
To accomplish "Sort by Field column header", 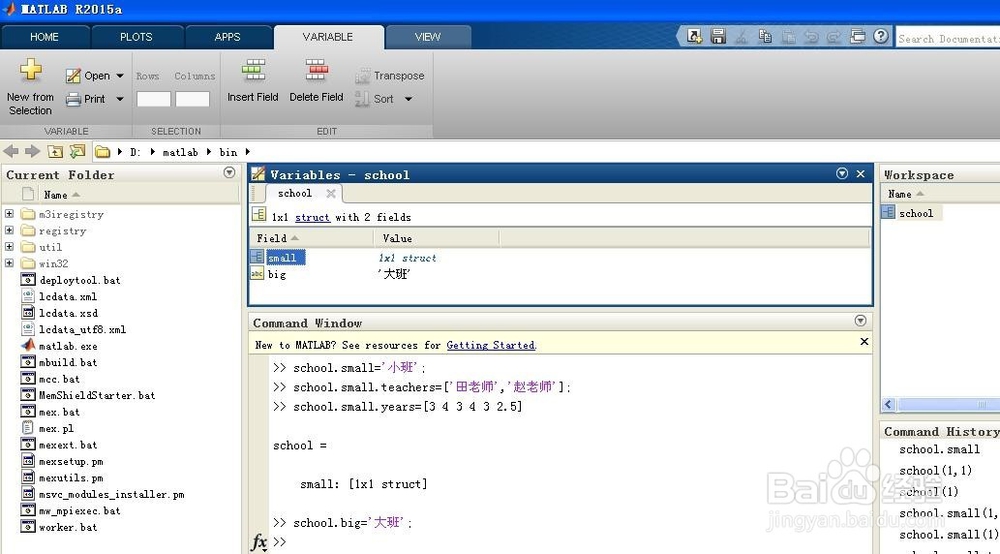I will coord(311,238).
